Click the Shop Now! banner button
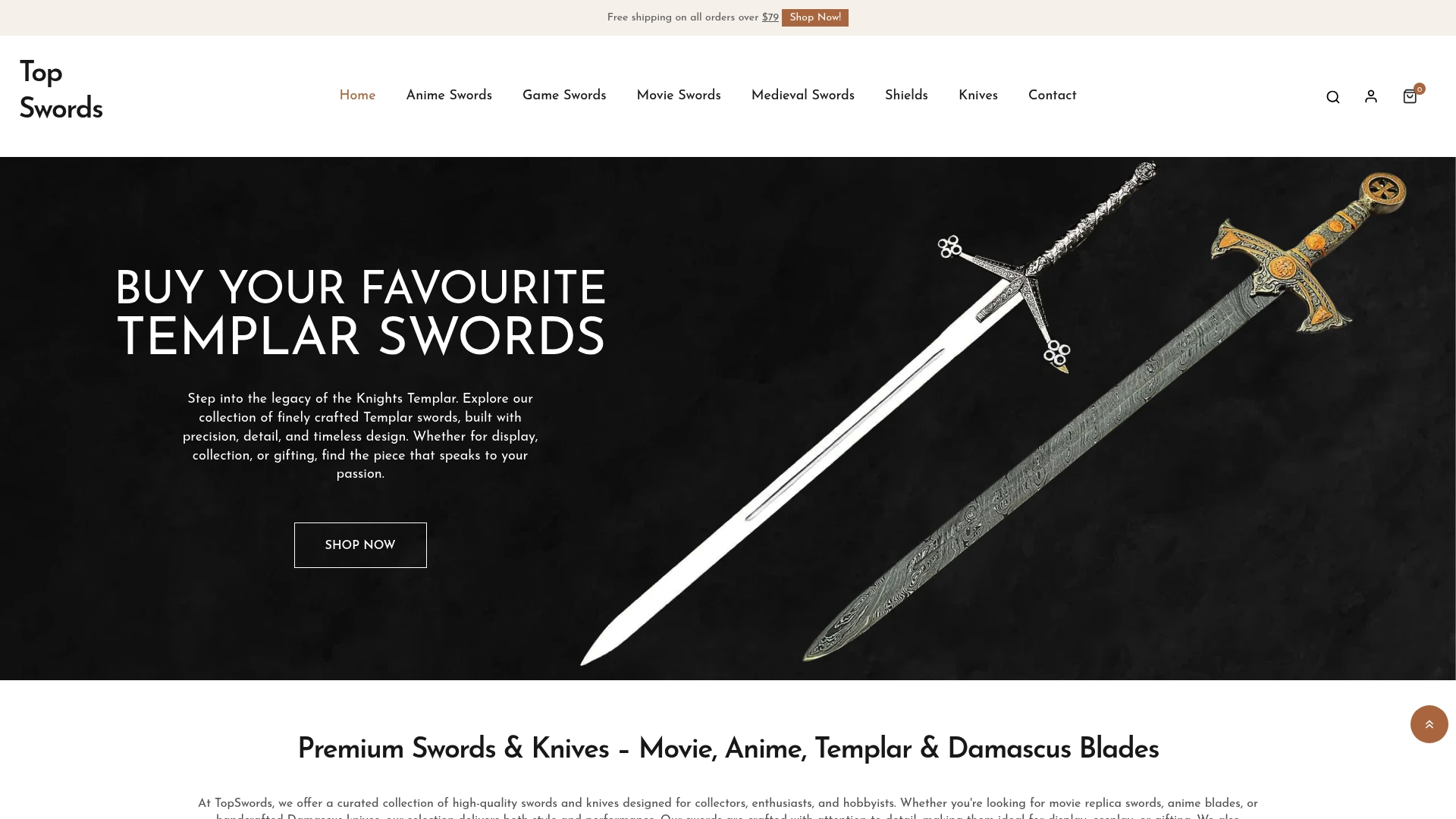Image resolution: width=1456 pixels, height=819 pixels. (814, 17)
